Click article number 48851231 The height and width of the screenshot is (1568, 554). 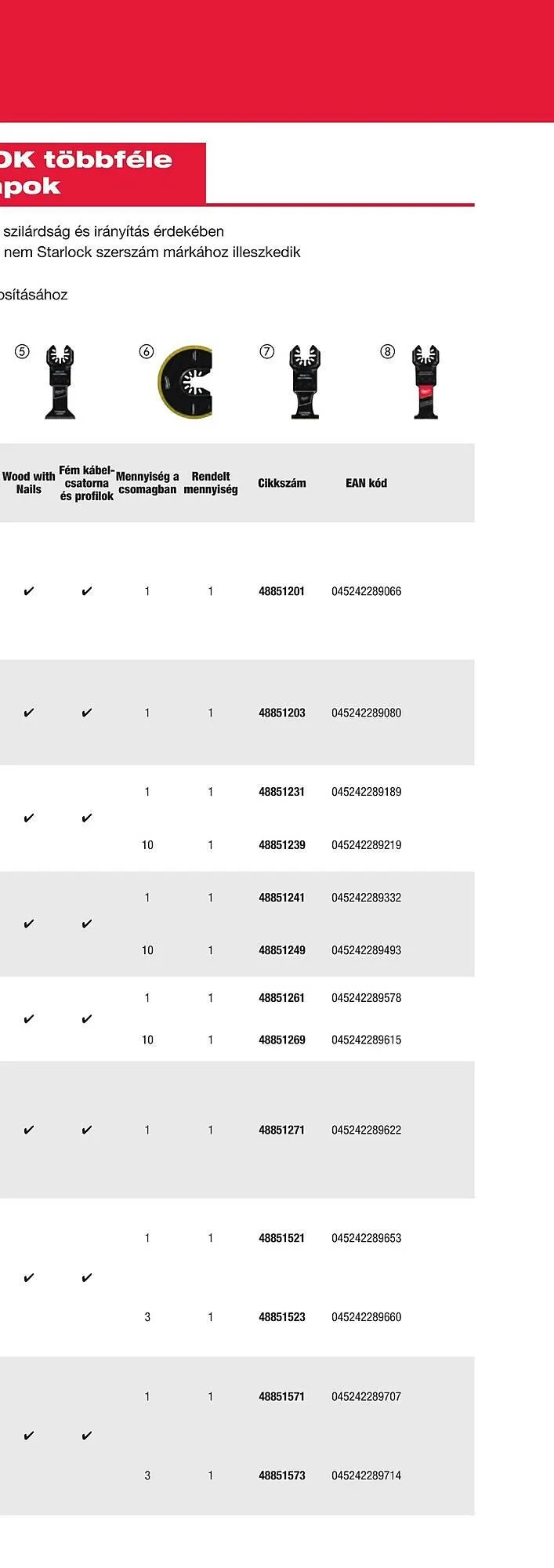pos(282,792)
